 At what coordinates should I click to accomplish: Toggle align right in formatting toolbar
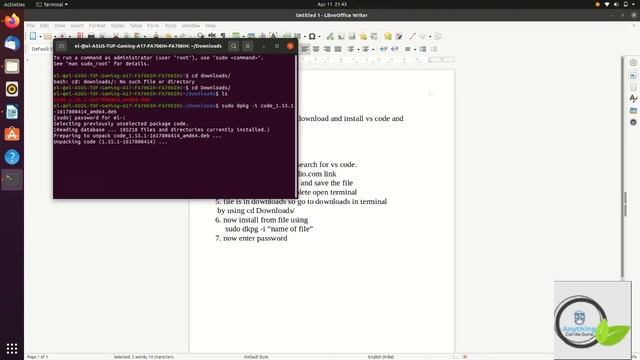point(327,49)
